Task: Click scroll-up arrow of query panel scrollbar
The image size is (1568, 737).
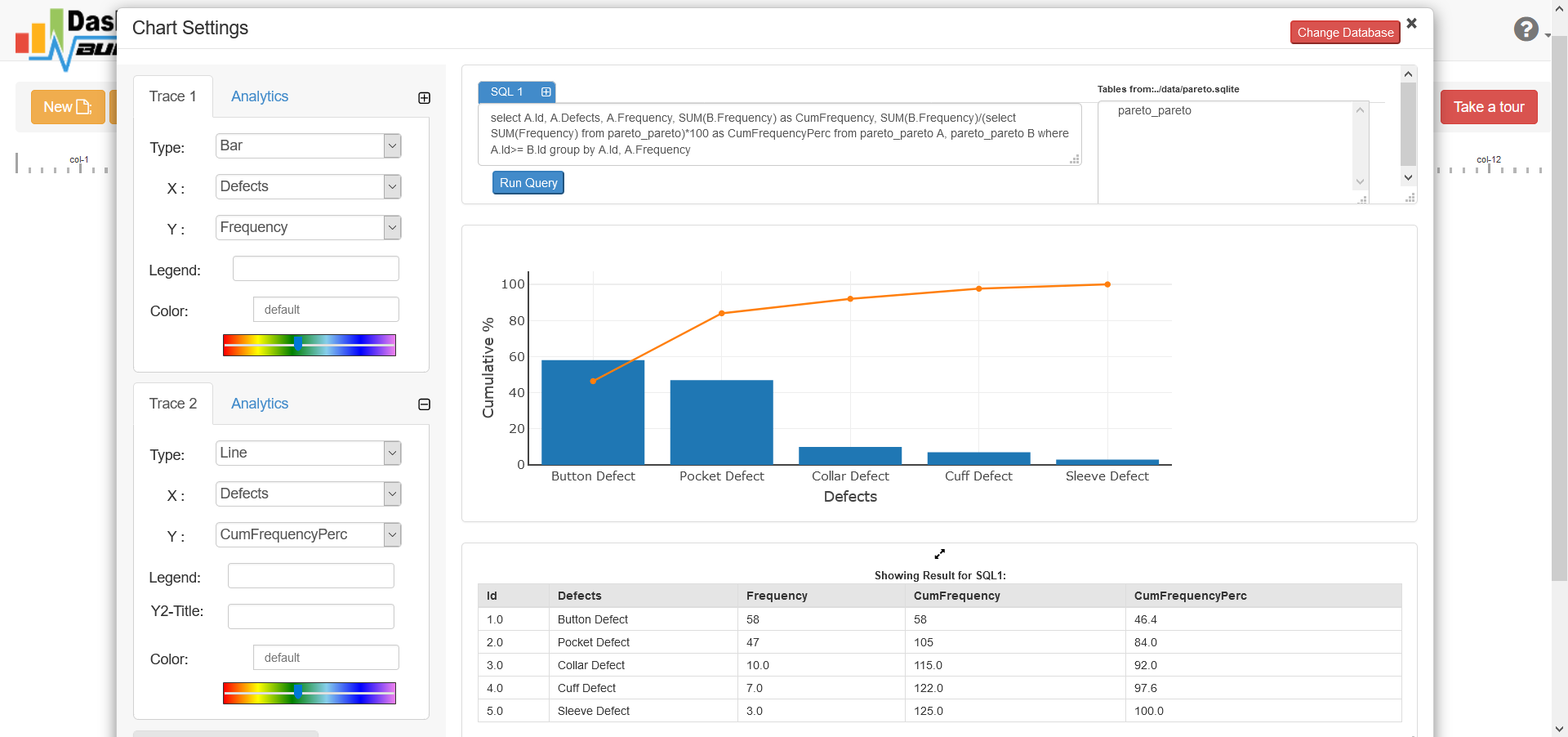Action: tap(1408, 74)
